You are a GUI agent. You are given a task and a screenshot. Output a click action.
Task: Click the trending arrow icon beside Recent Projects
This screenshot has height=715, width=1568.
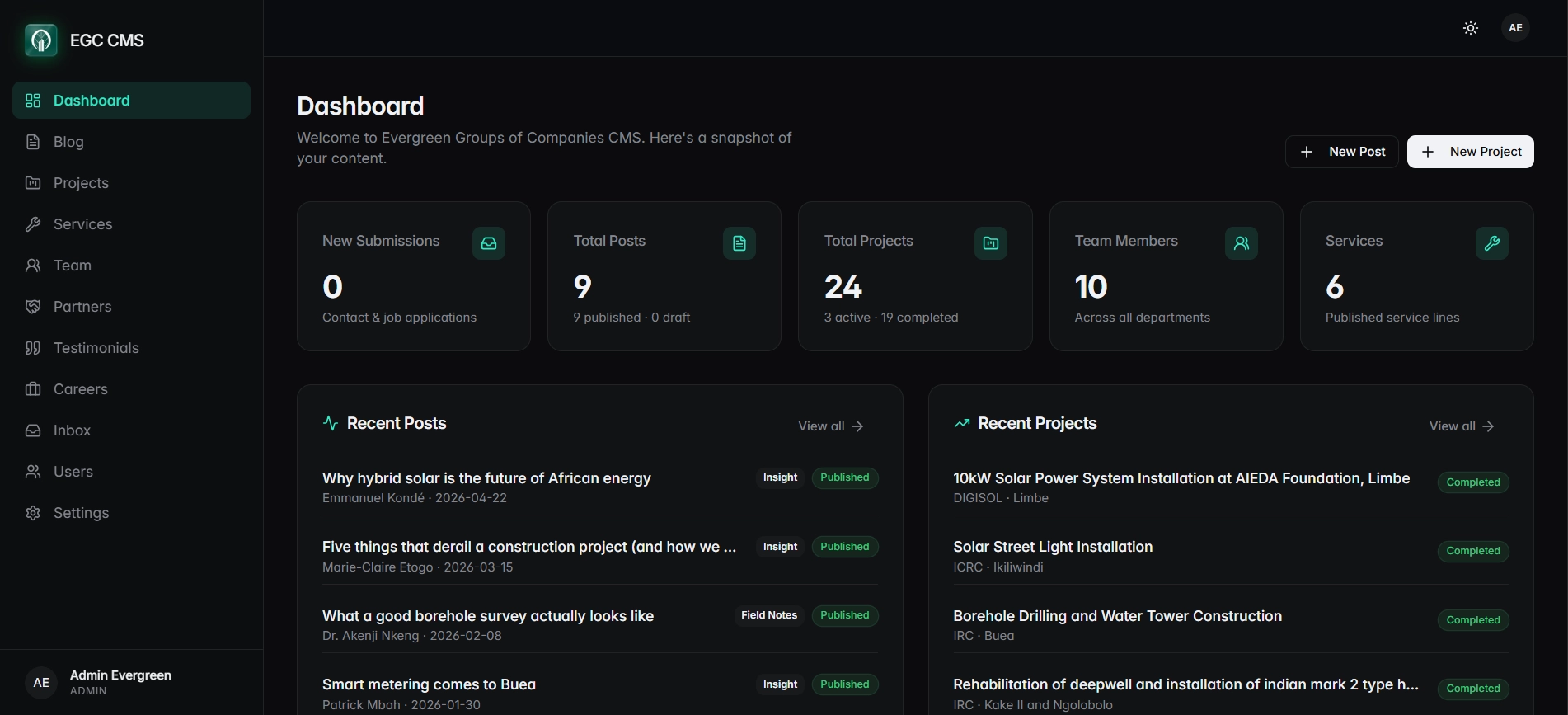tap(961, 423)
